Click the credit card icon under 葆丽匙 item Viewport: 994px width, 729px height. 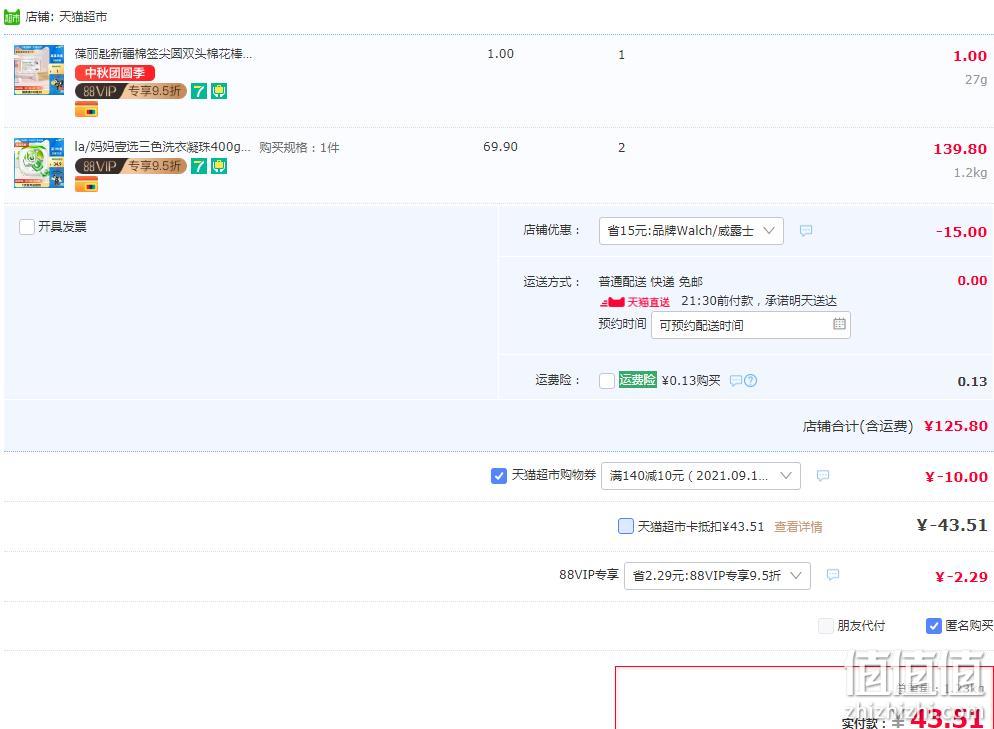coord(86,110)
